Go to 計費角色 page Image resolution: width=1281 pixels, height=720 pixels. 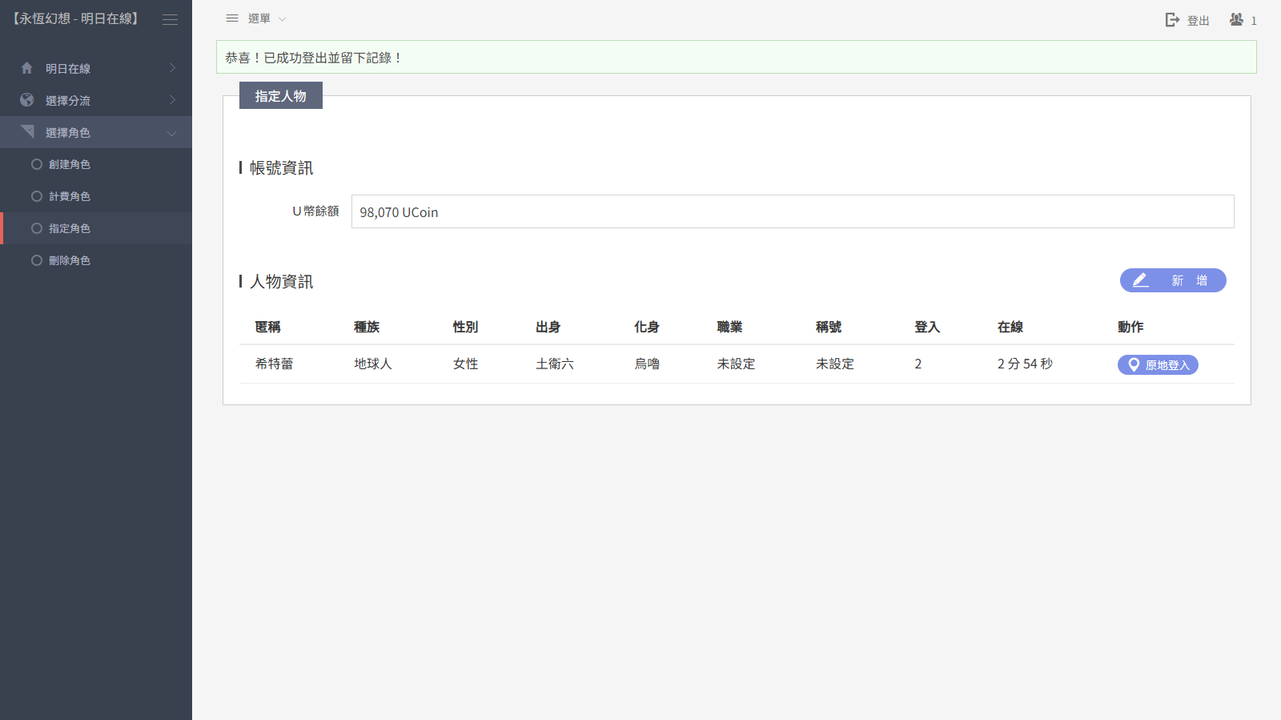point(96,196)
